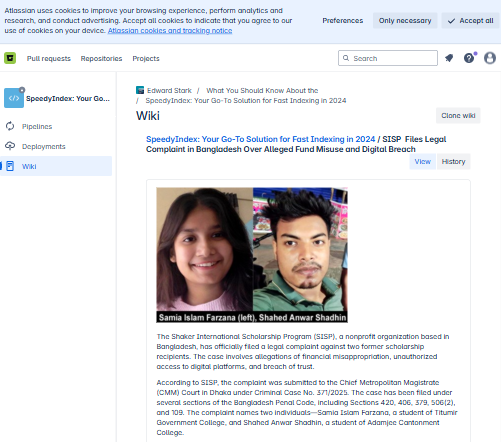Viewport: 501px width, 442px height.
Task: Open the user profile avatar icon
Action: click(490, 58)
